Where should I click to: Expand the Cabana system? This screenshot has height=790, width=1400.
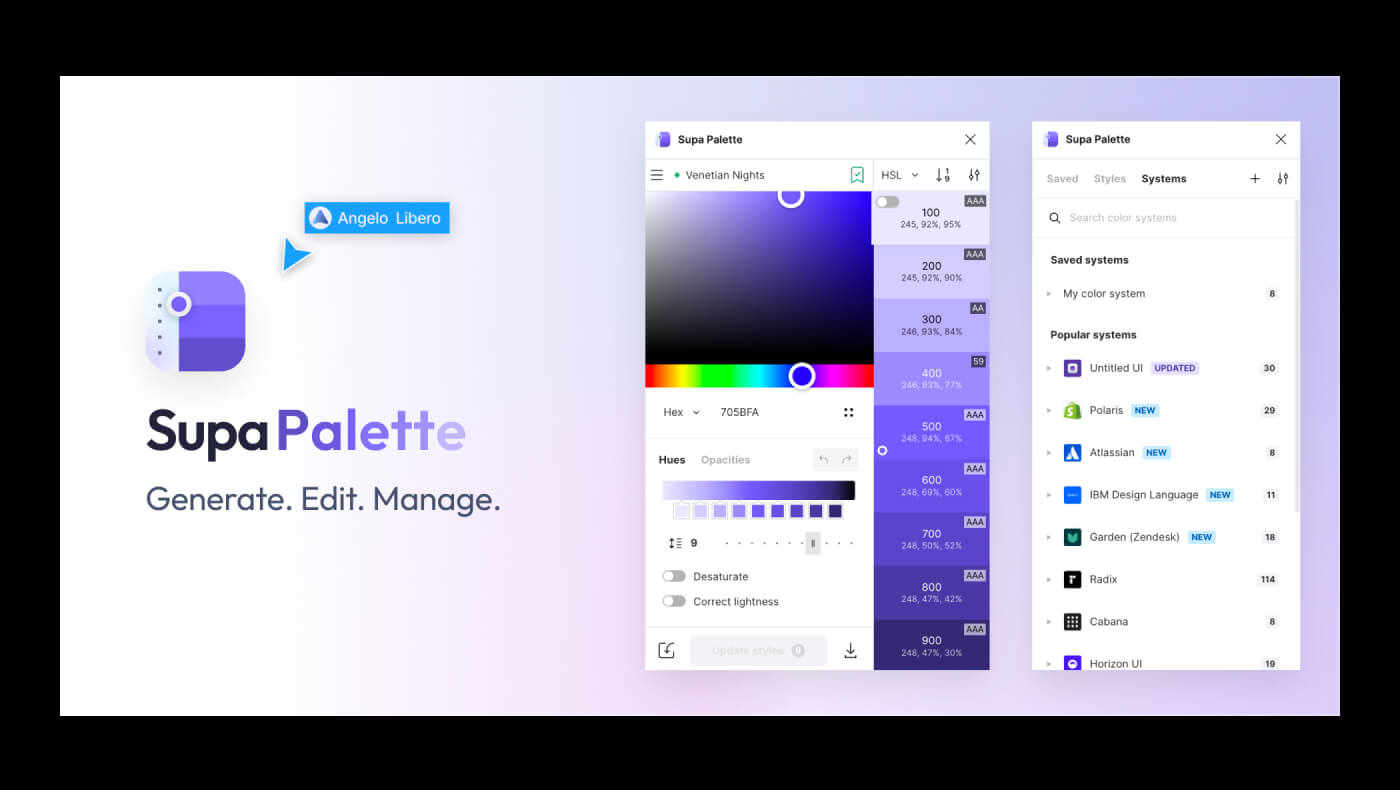[1049, 622]
